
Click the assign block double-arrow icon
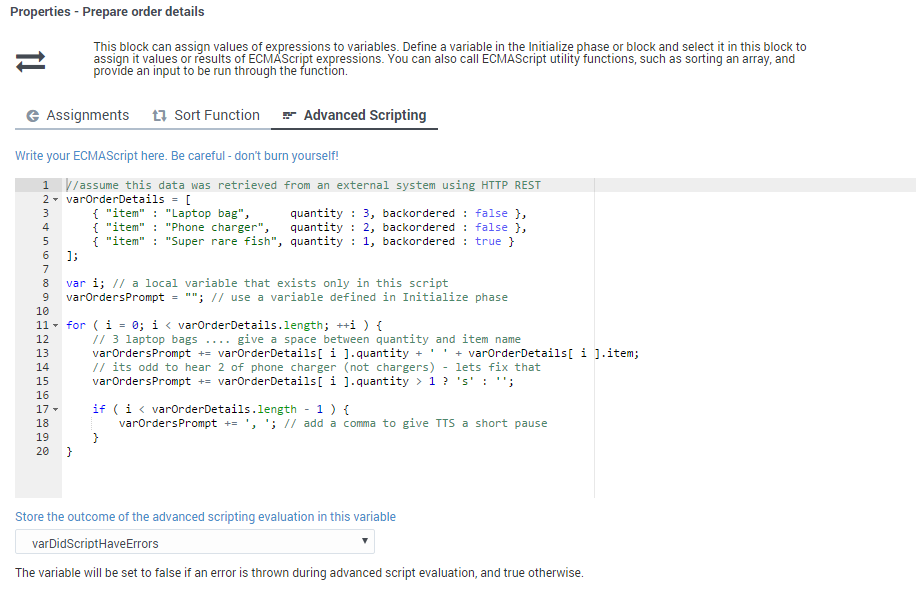coord(30,61)
